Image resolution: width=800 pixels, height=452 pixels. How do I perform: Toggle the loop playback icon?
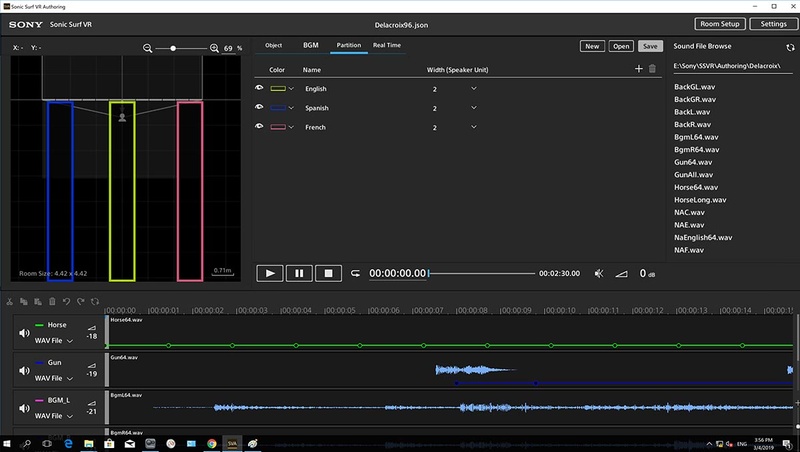[x=355, y=273]
